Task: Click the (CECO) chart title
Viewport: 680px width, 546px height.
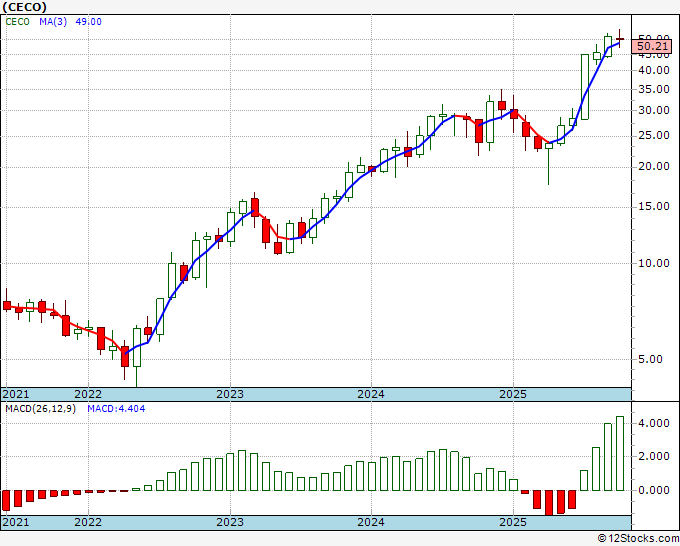Action: pos(24,7)
